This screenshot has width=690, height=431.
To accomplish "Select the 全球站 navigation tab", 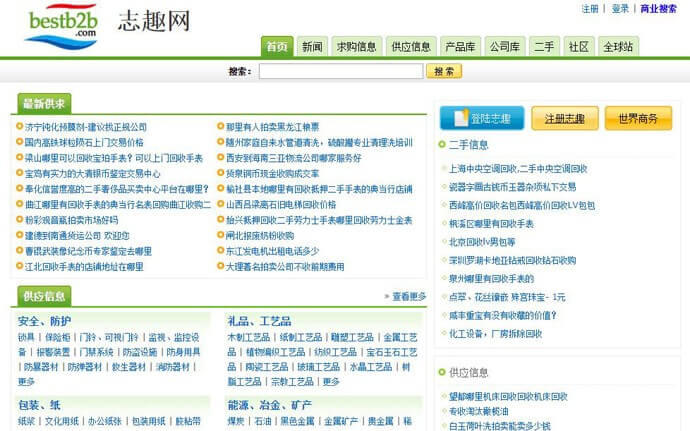I will click(x=618, y=47).
